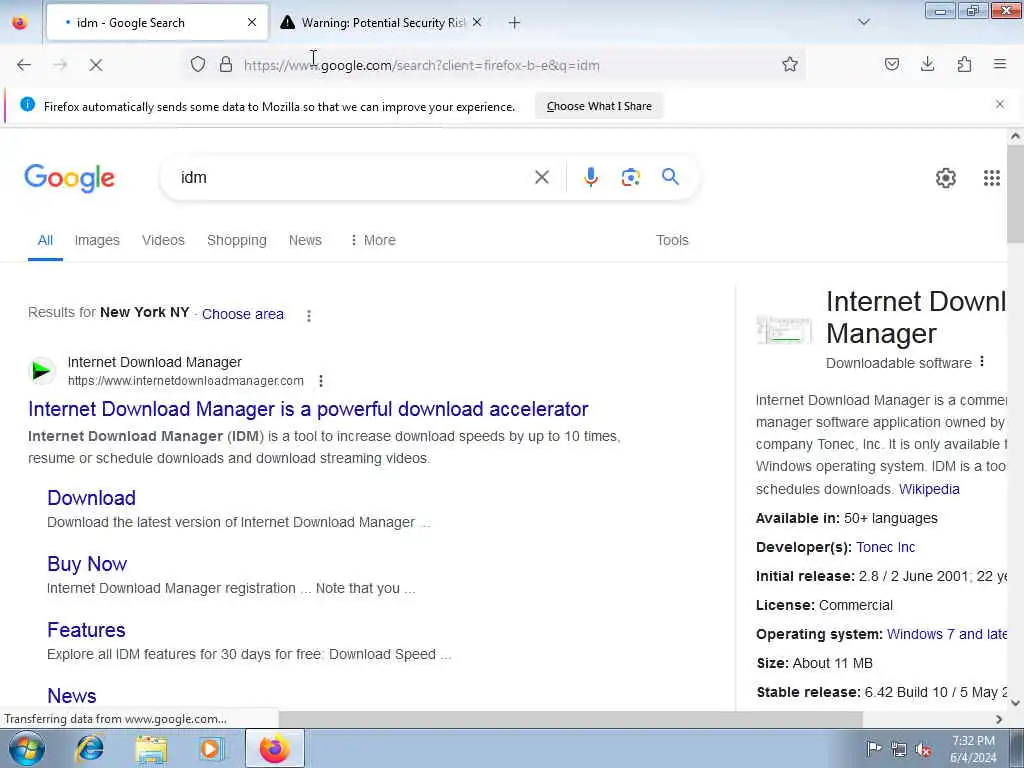This screenshot has height=768, width=1024.
Task: Select the News search tab
Action: [x=305, y=240]
